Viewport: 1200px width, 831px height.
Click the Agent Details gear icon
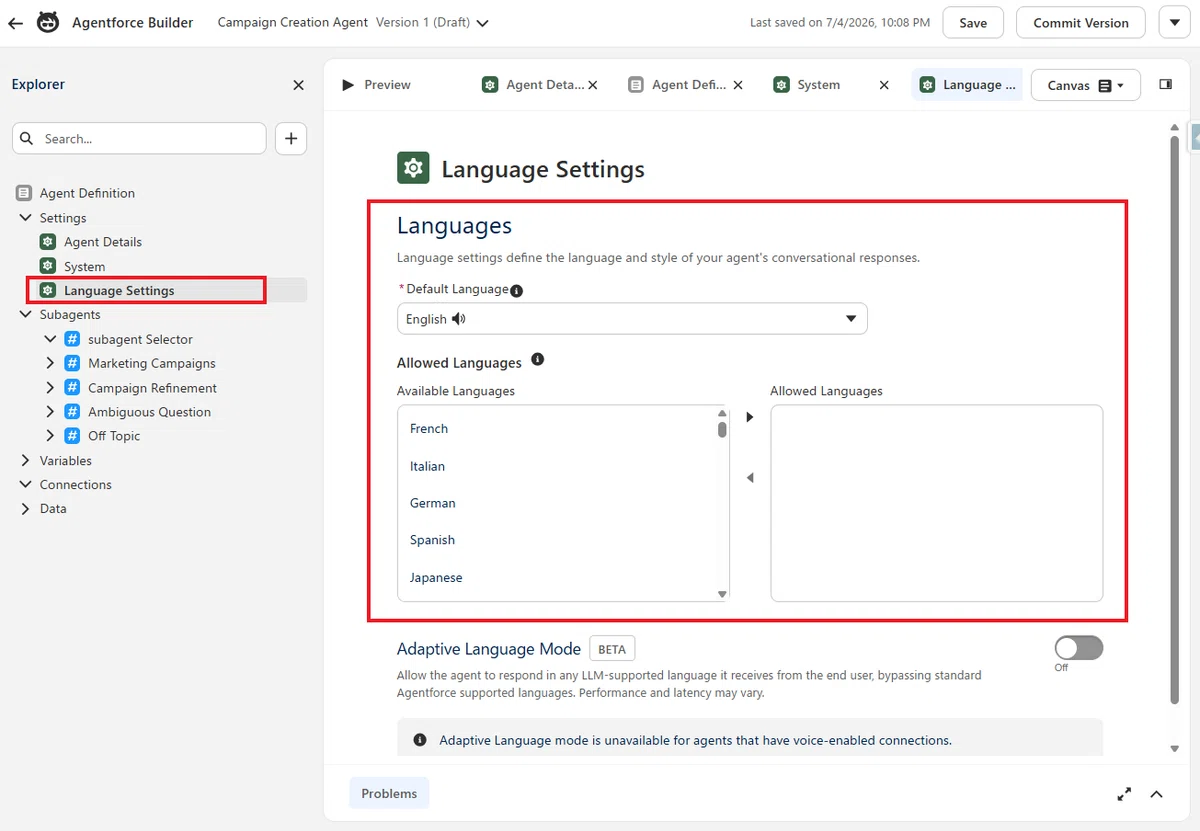(48, 242)
